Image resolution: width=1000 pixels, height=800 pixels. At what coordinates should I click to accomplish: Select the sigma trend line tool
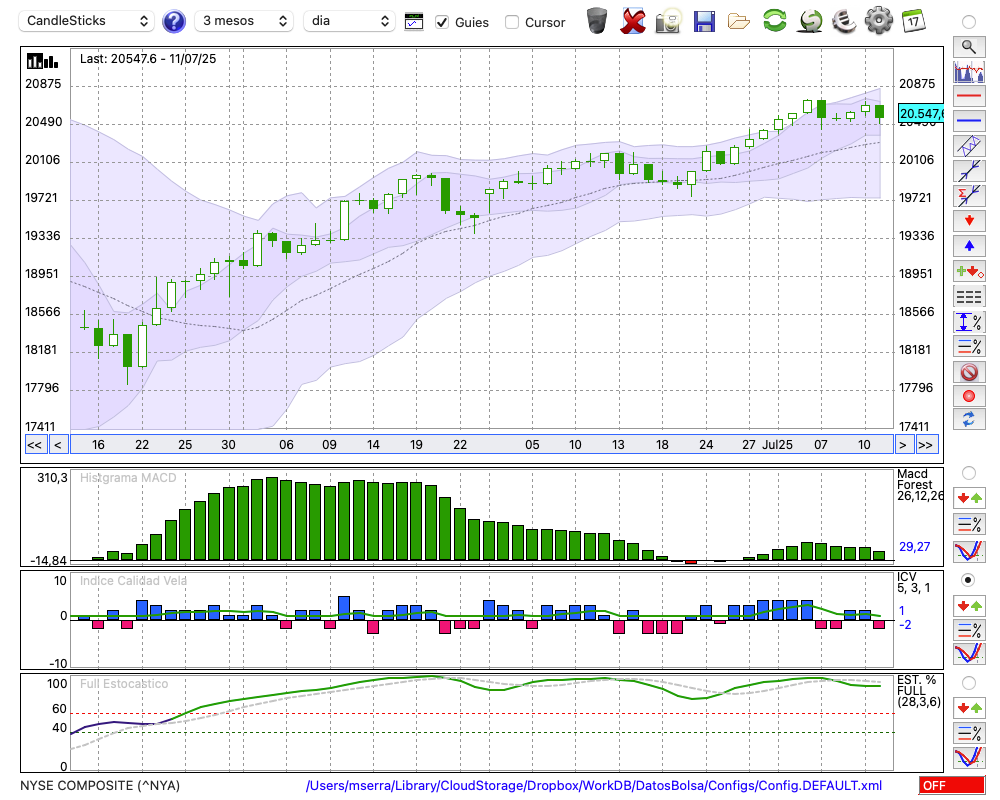click(x=969, y=196)
